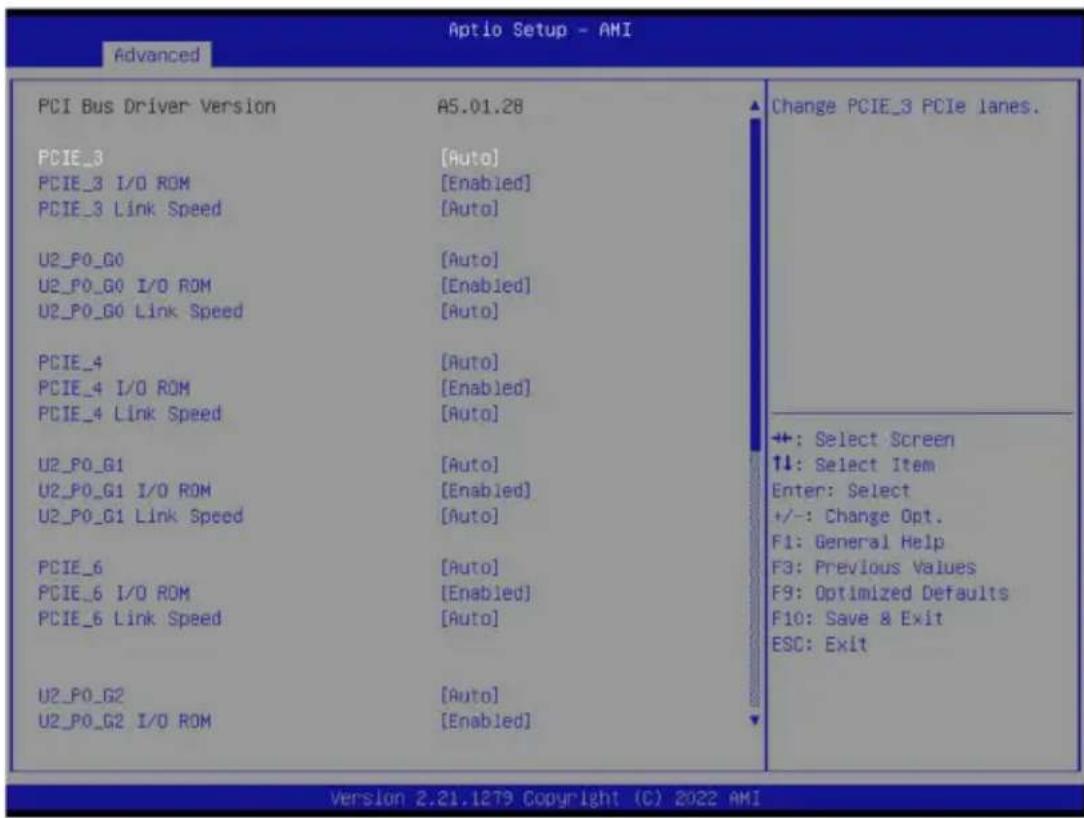The image size is (1084, 818).
Task: Open PCIE_4 Link Speed [Auto] value
Action: (469, 414)
